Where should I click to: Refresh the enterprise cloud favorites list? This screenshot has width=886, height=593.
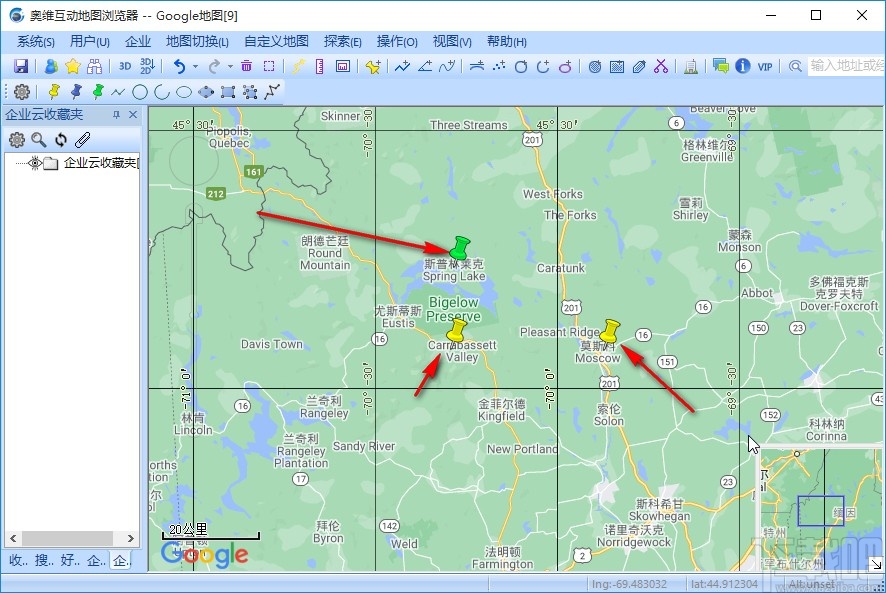click(60, 139)
